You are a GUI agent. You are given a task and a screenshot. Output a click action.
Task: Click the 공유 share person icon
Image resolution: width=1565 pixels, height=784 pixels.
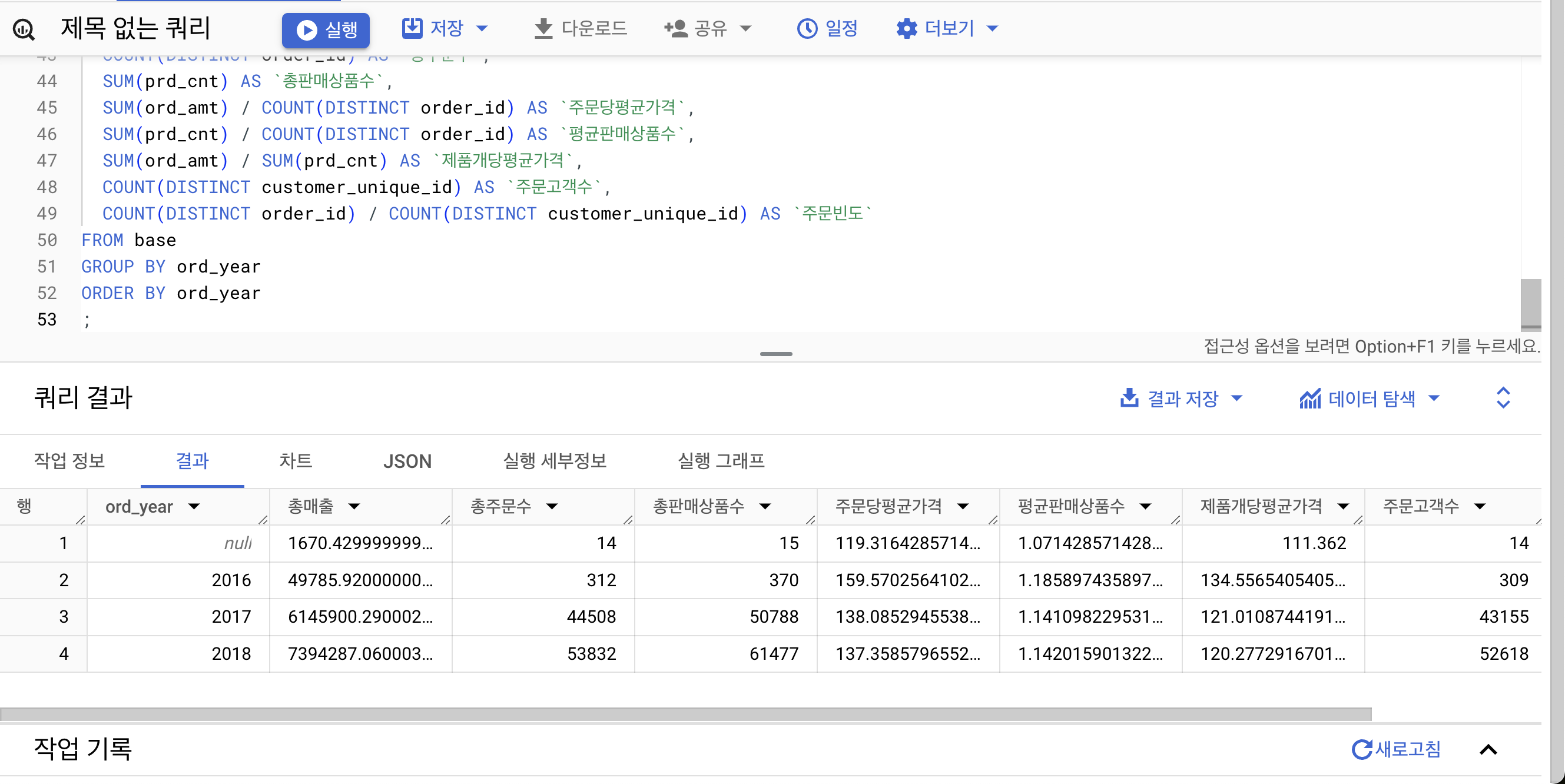pyautogui.click(x=675, y=28)
